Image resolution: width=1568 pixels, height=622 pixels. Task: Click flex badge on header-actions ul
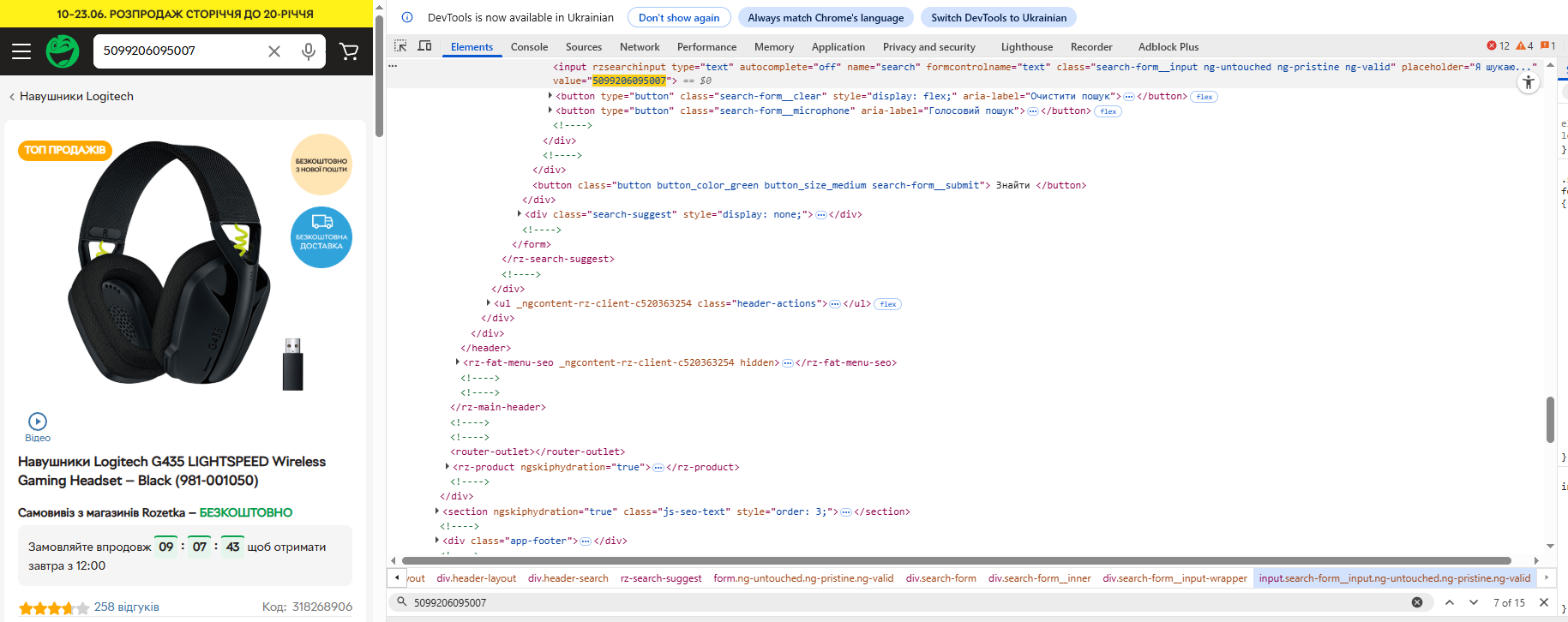888,304
